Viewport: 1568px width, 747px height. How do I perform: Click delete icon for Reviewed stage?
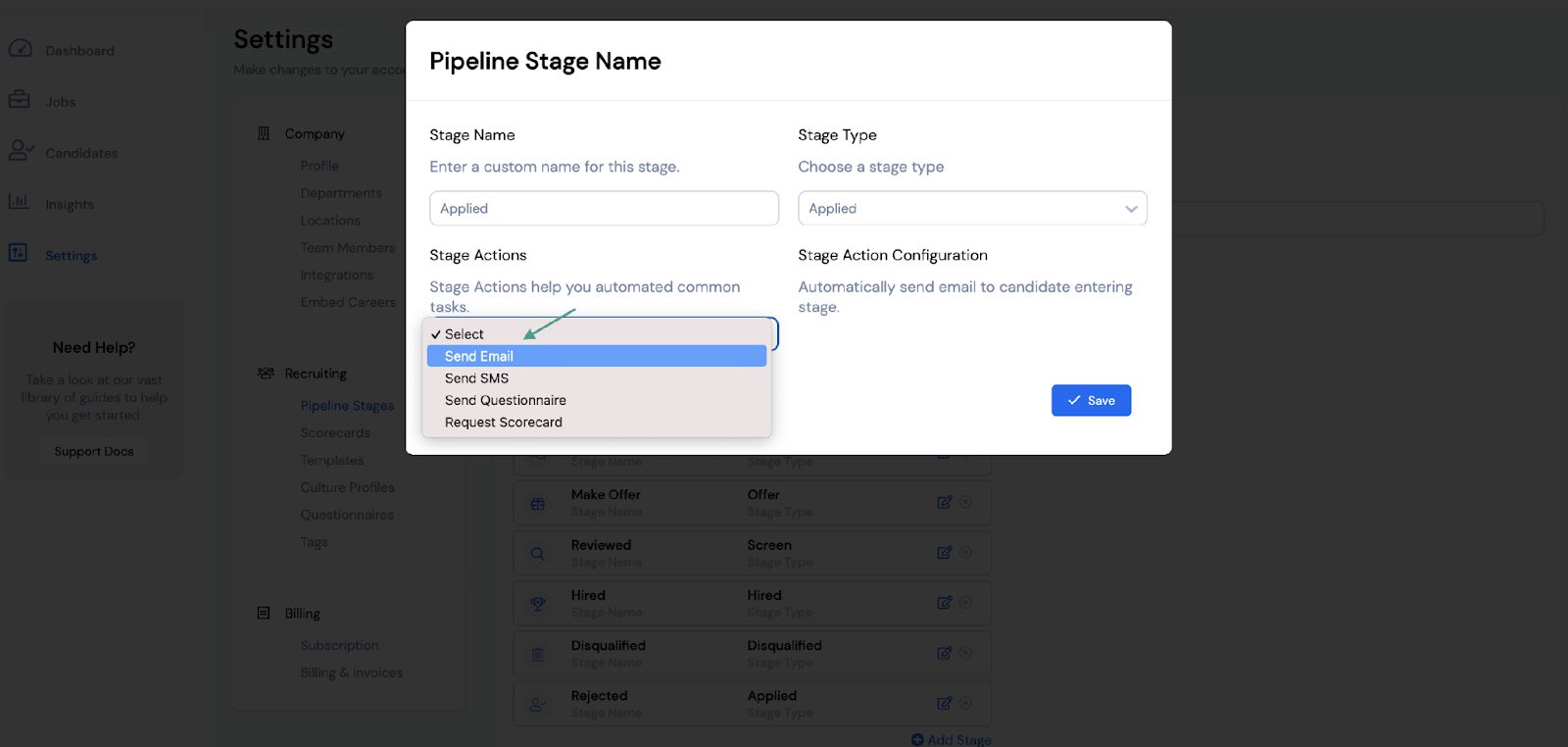click(965, 552)
